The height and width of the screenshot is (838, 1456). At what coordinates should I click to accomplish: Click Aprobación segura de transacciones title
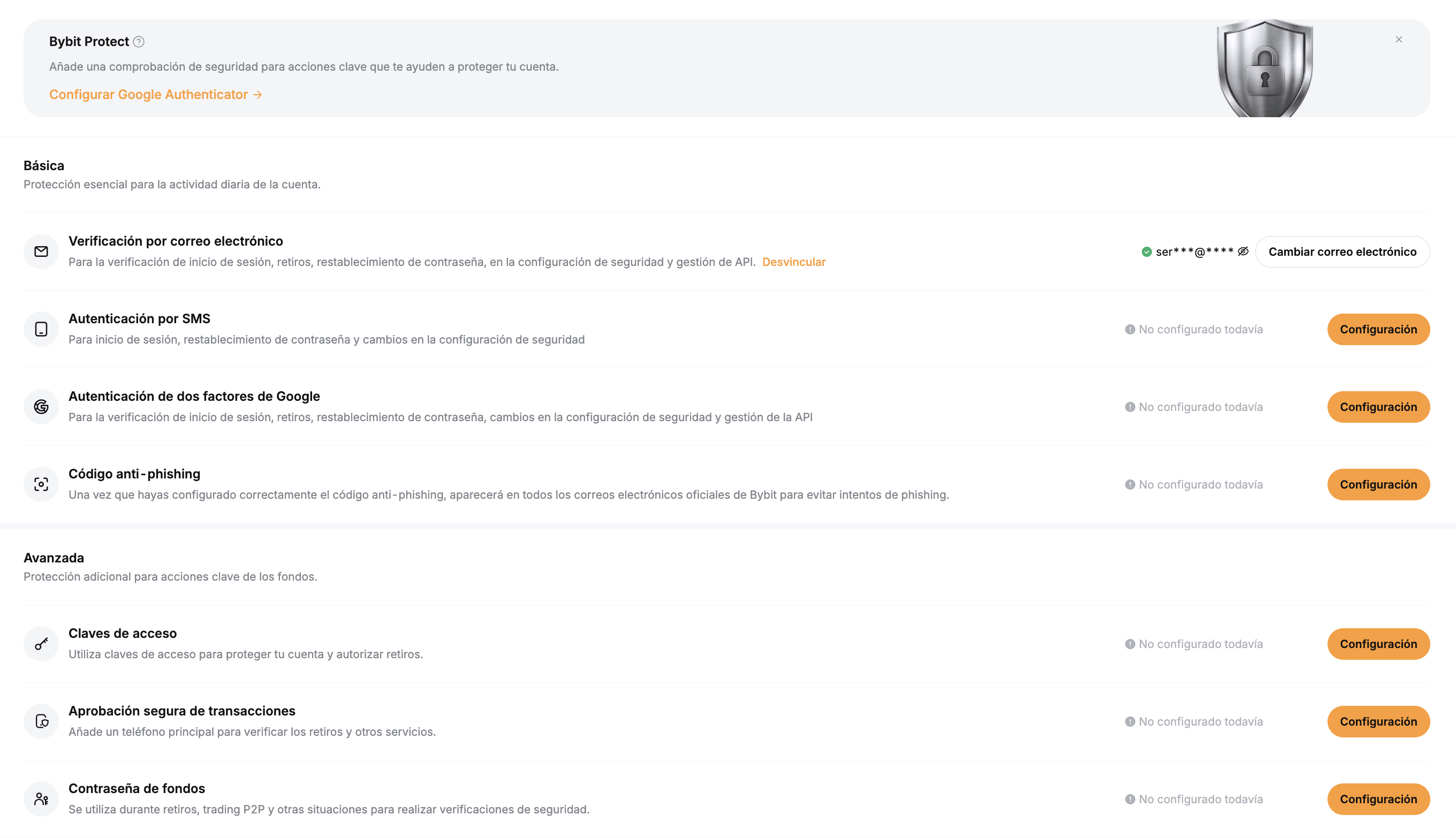182,711
